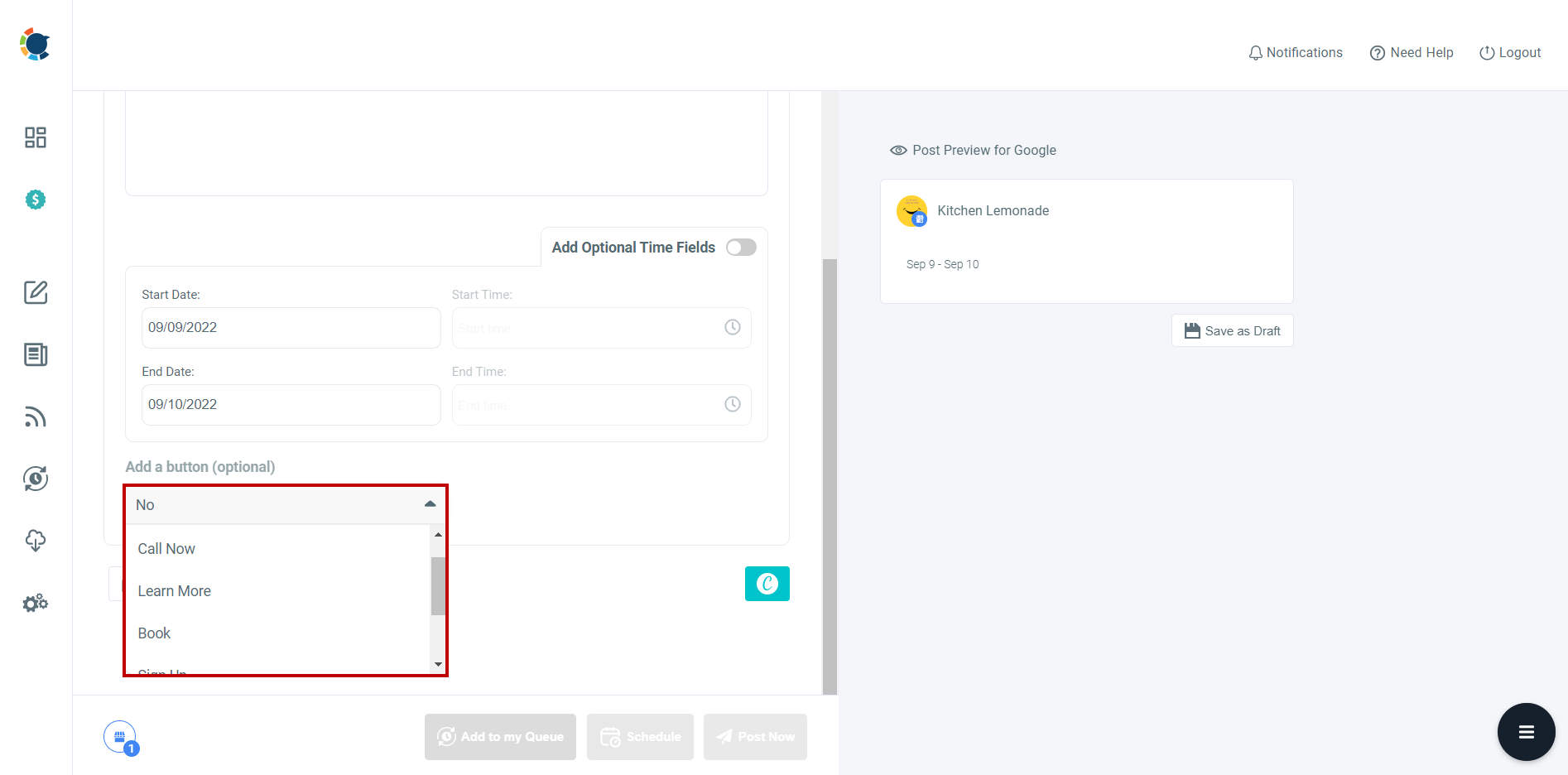Click the teal C logo button
Viewport: 1568px width, 775px height.
tap(767, 584)
